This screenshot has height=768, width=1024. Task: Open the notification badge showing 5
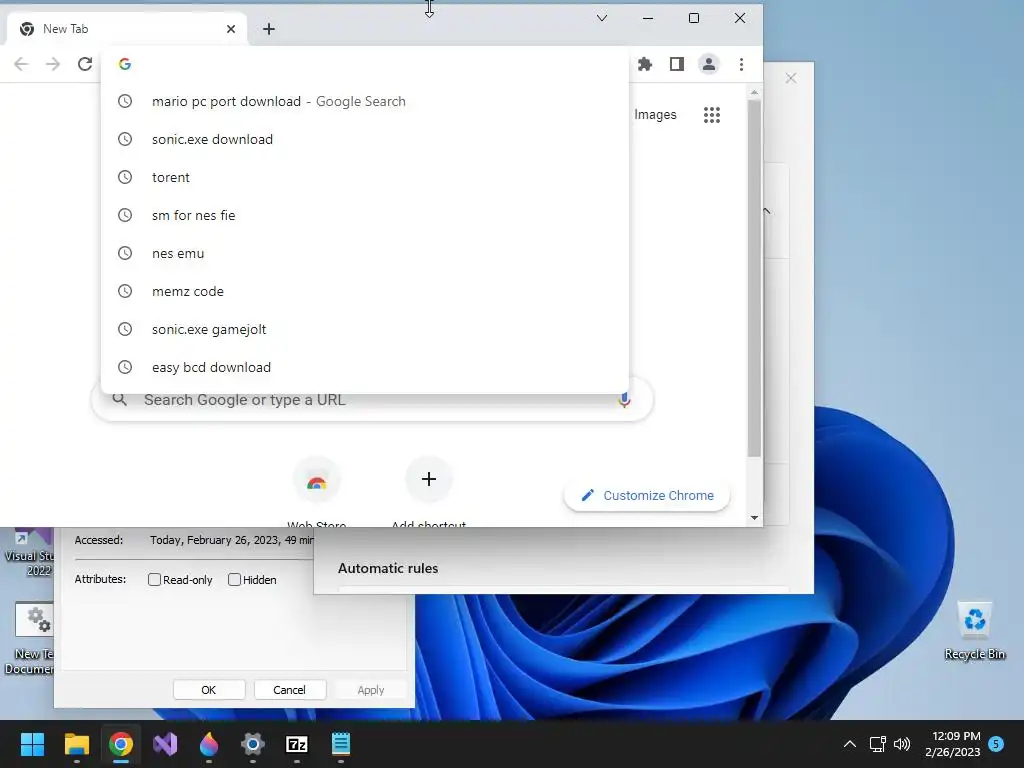996,744
